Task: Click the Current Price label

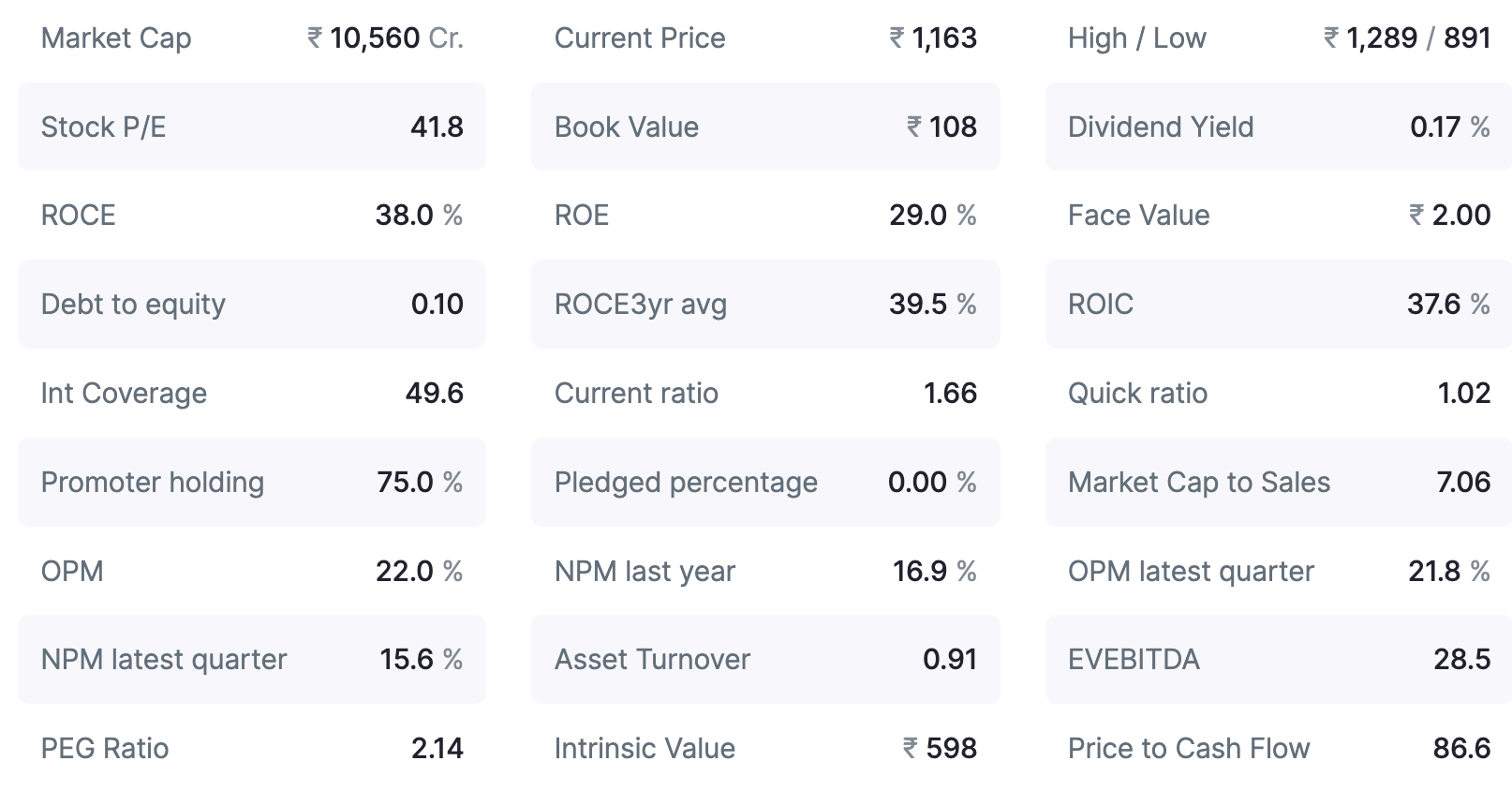Action: point(640,38)
